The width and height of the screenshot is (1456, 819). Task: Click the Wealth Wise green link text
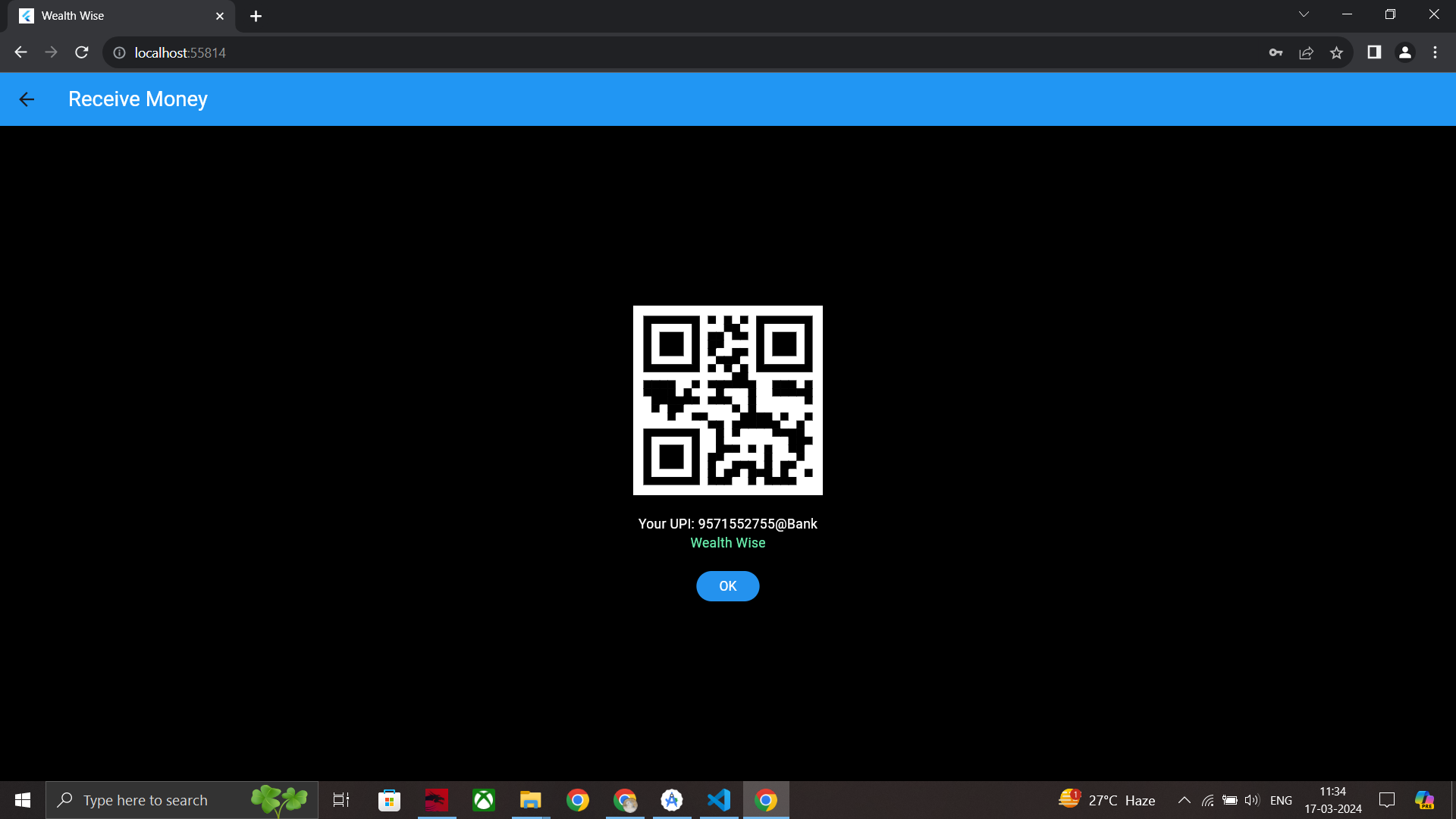728,543
